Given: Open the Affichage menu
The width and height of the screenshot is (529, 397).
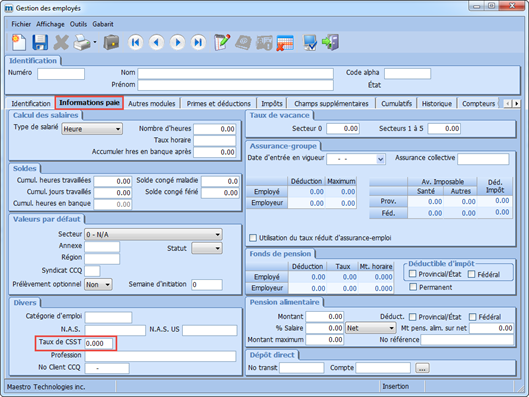Looking at the screenshot, I should pos(50,24).
